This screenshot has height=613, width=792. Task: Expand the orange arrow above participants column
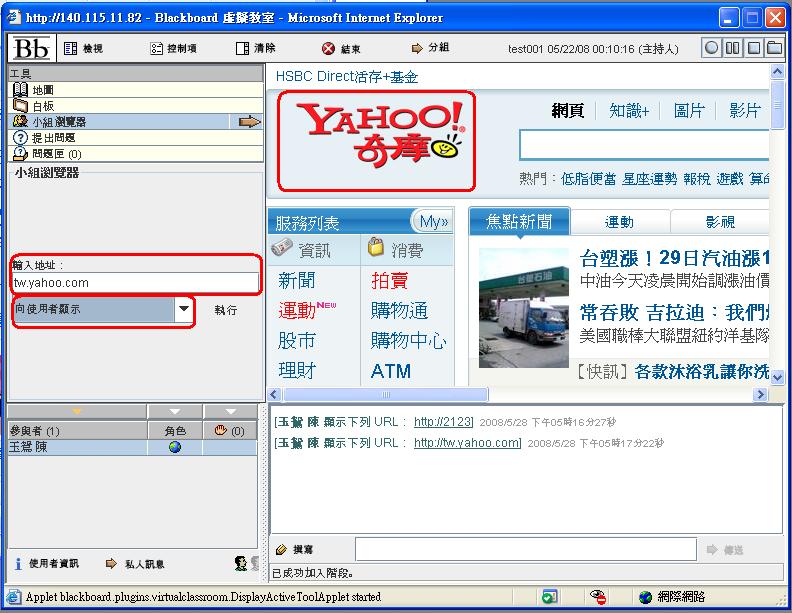(x=77, y=412)
